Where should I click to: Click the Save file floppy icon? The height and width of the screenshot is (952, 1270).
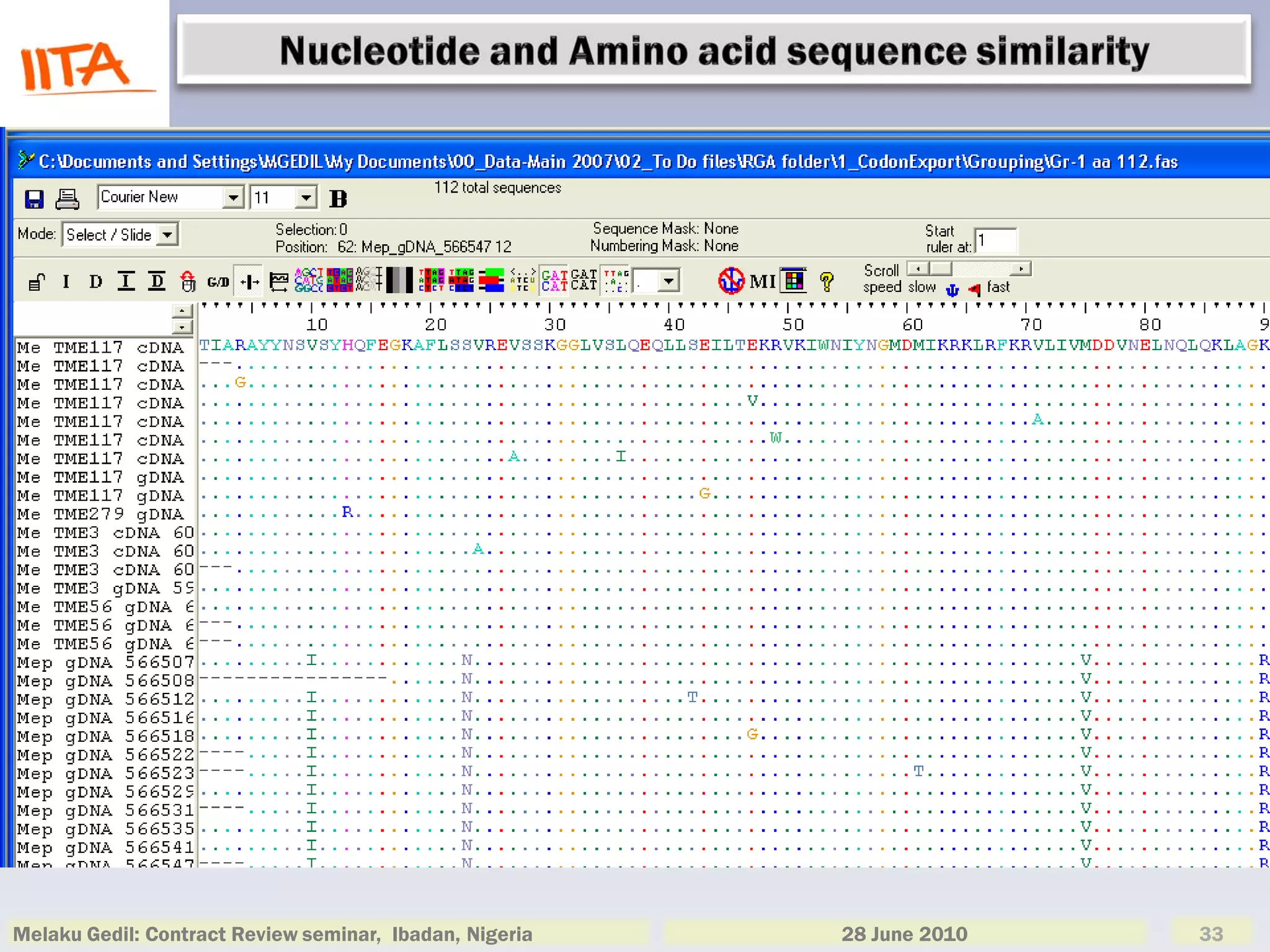click(x=34, y=199)
